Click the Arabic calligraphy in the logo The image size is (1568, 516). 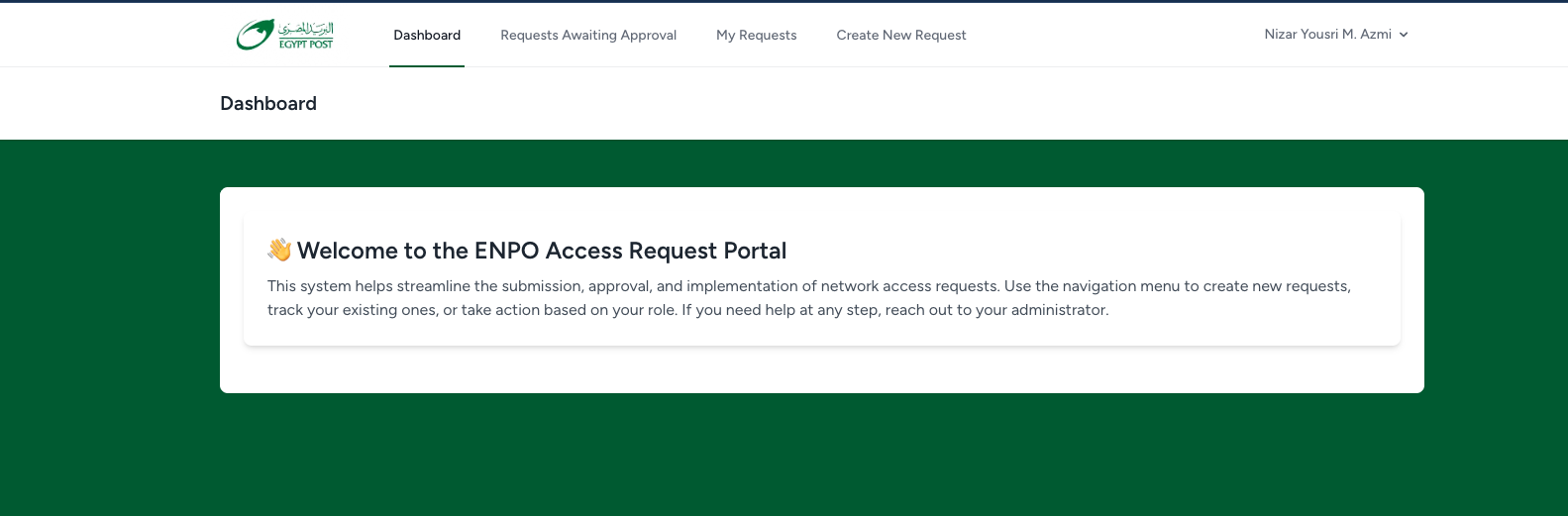pos(305,28)
